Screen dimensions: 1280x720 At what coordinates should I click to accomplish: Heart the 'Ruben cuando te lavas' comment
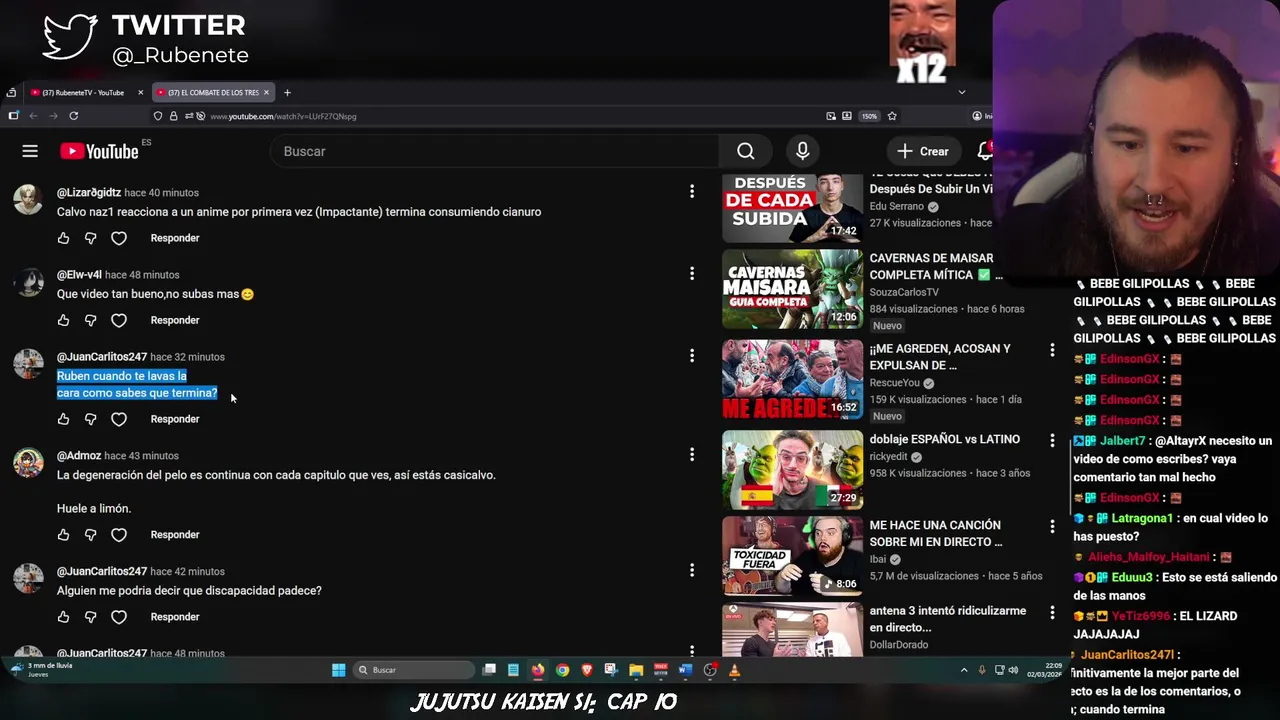pos(119,419)
